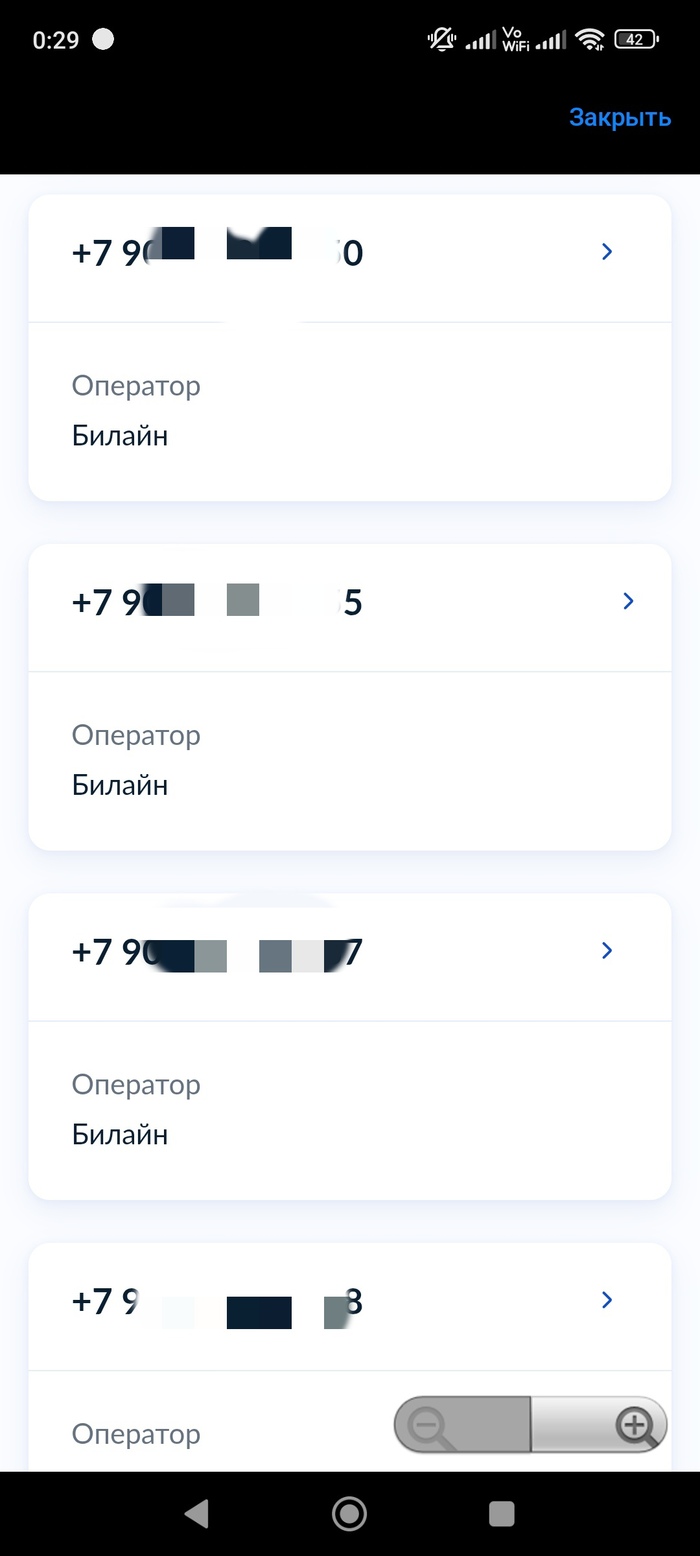
Task: Tap the phone number ending in 7
Action: (x=217, y=952)
